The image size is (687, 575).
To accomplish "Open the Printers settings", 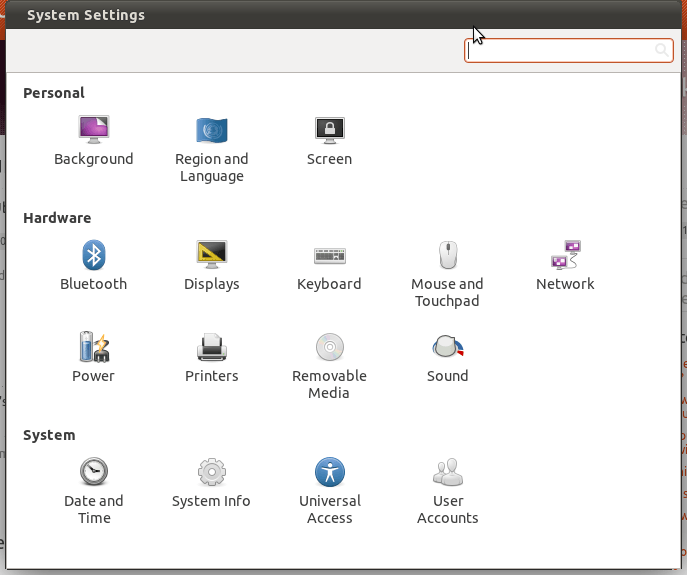I will [x=212, y=358].
